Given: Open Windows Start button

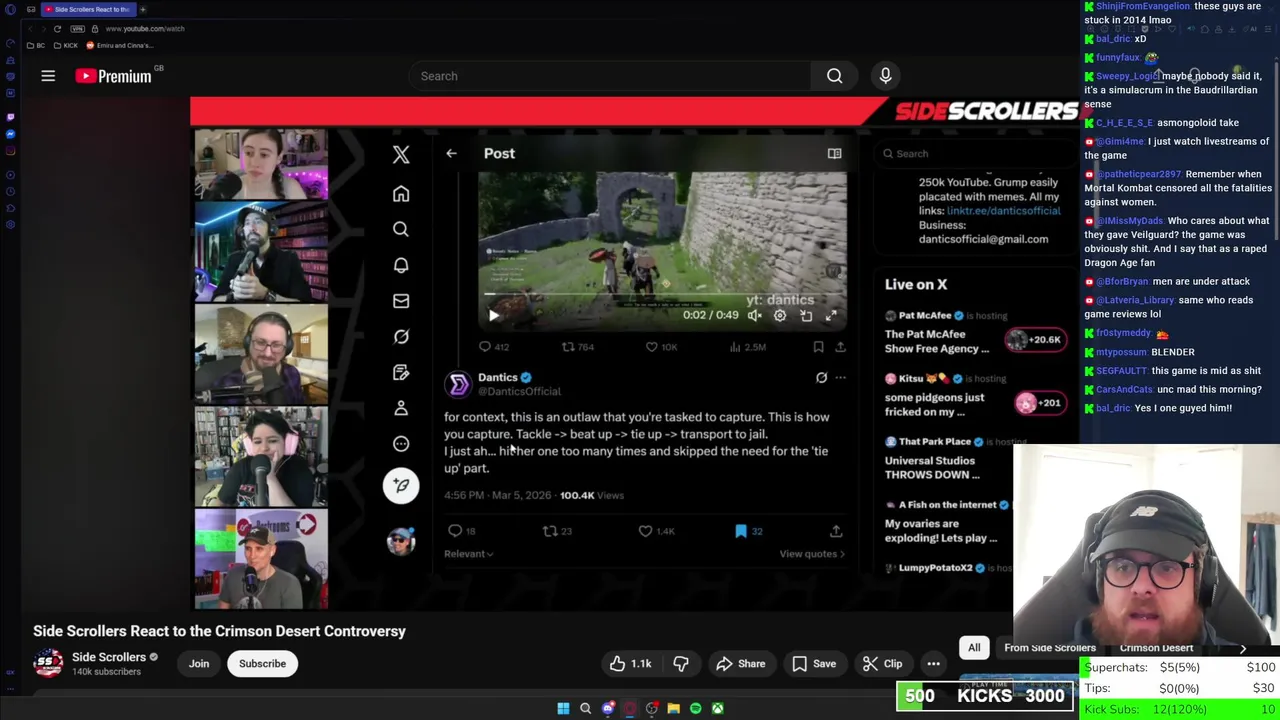Looking at the screenshot, I should [563, 709].
